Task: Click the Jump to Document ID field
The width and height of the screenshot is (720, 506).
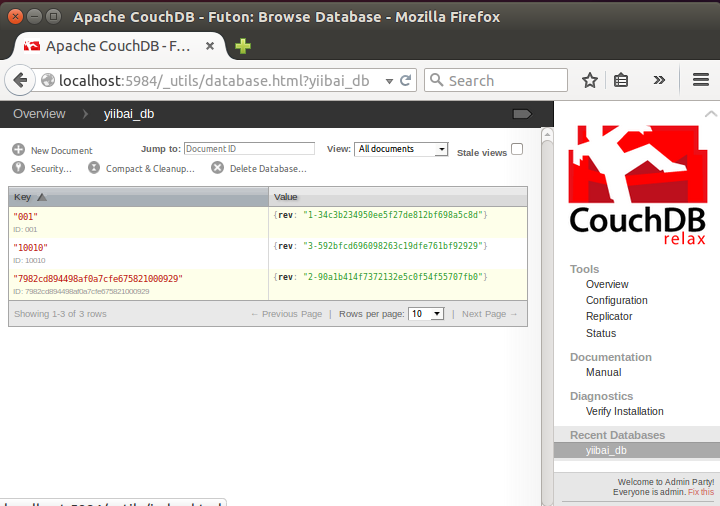Action: click(x=248, y=149)
